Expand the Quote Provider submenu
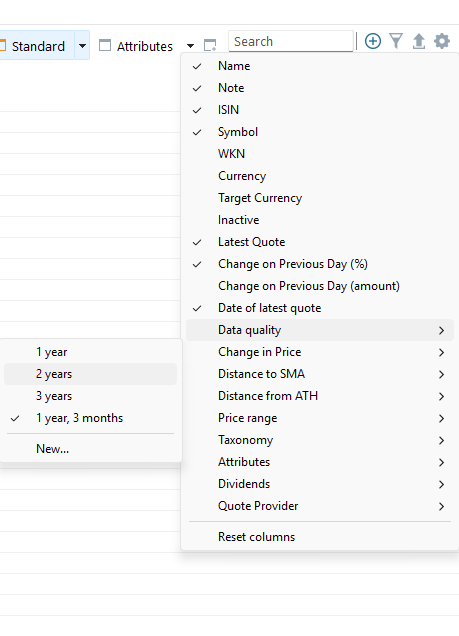459x636 pixels. (x=320, y=506)
